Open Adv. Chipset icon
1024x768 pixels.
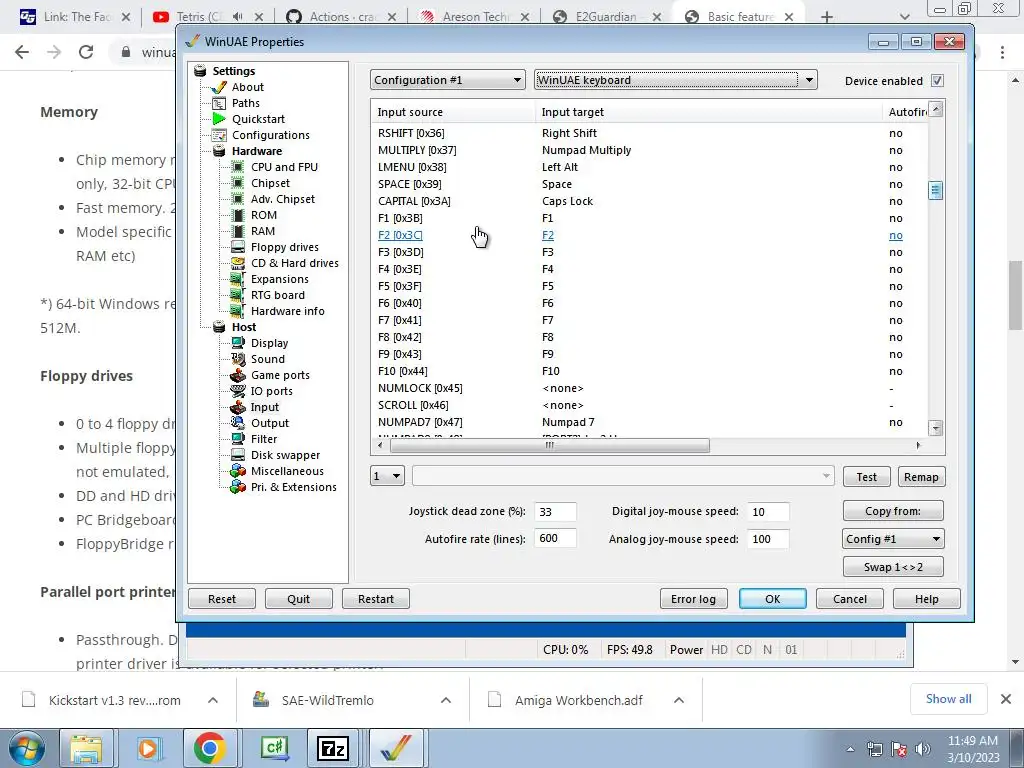[x=238, y=199]
